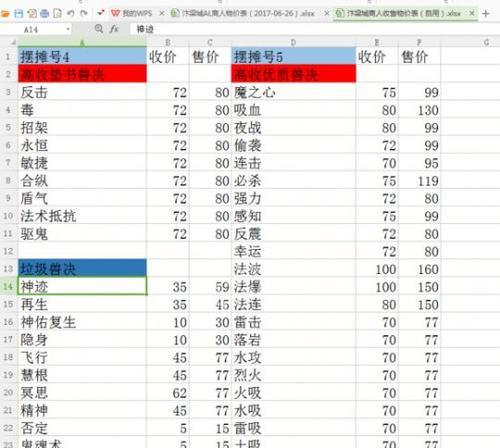Viewport: 500px width, 448px height.
Task: Switch to the 我的WPS tab
Action: [x=132, y=13]
